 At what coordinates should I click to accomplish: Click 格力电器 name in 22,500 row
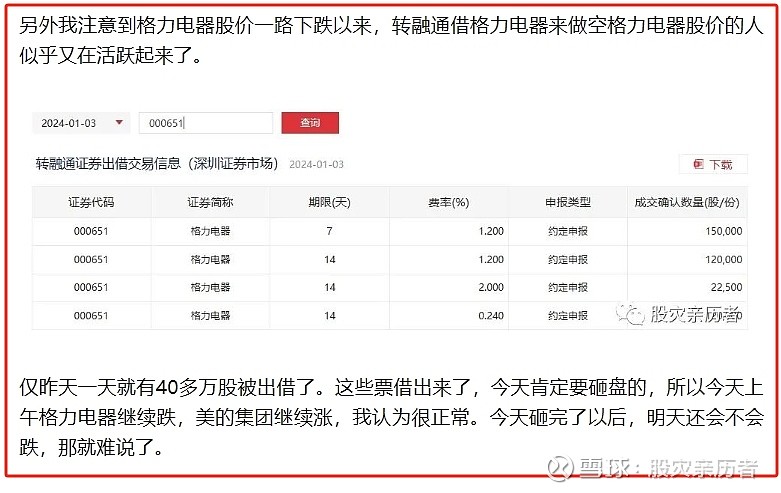pyautogui.click(x=210, y=287)
